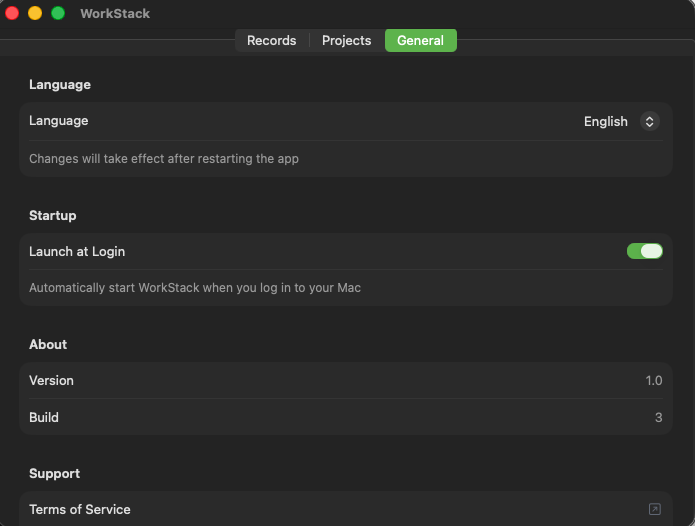This screenshot has width=695, height=526.
Task: Click the Build number 3
Action: [x=658, y=417]
